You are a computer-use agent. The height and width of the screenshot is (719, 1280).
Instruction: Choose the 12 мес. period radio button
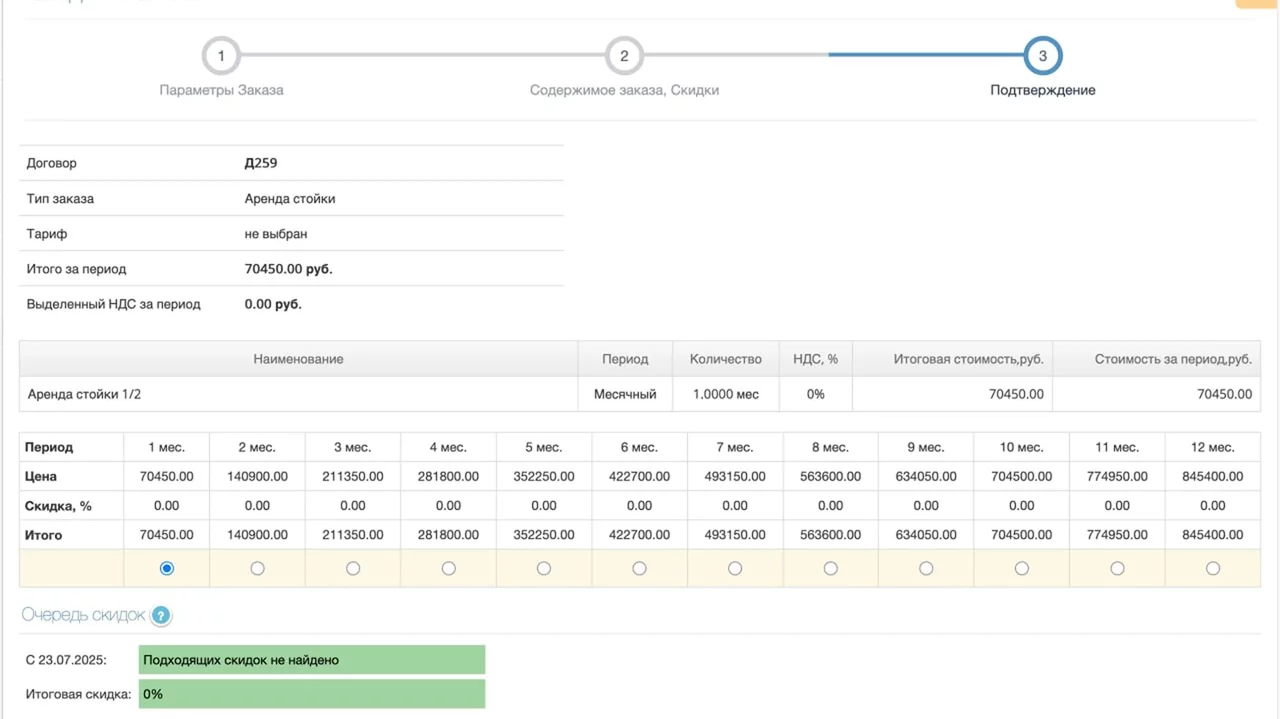pos(1213,568)
